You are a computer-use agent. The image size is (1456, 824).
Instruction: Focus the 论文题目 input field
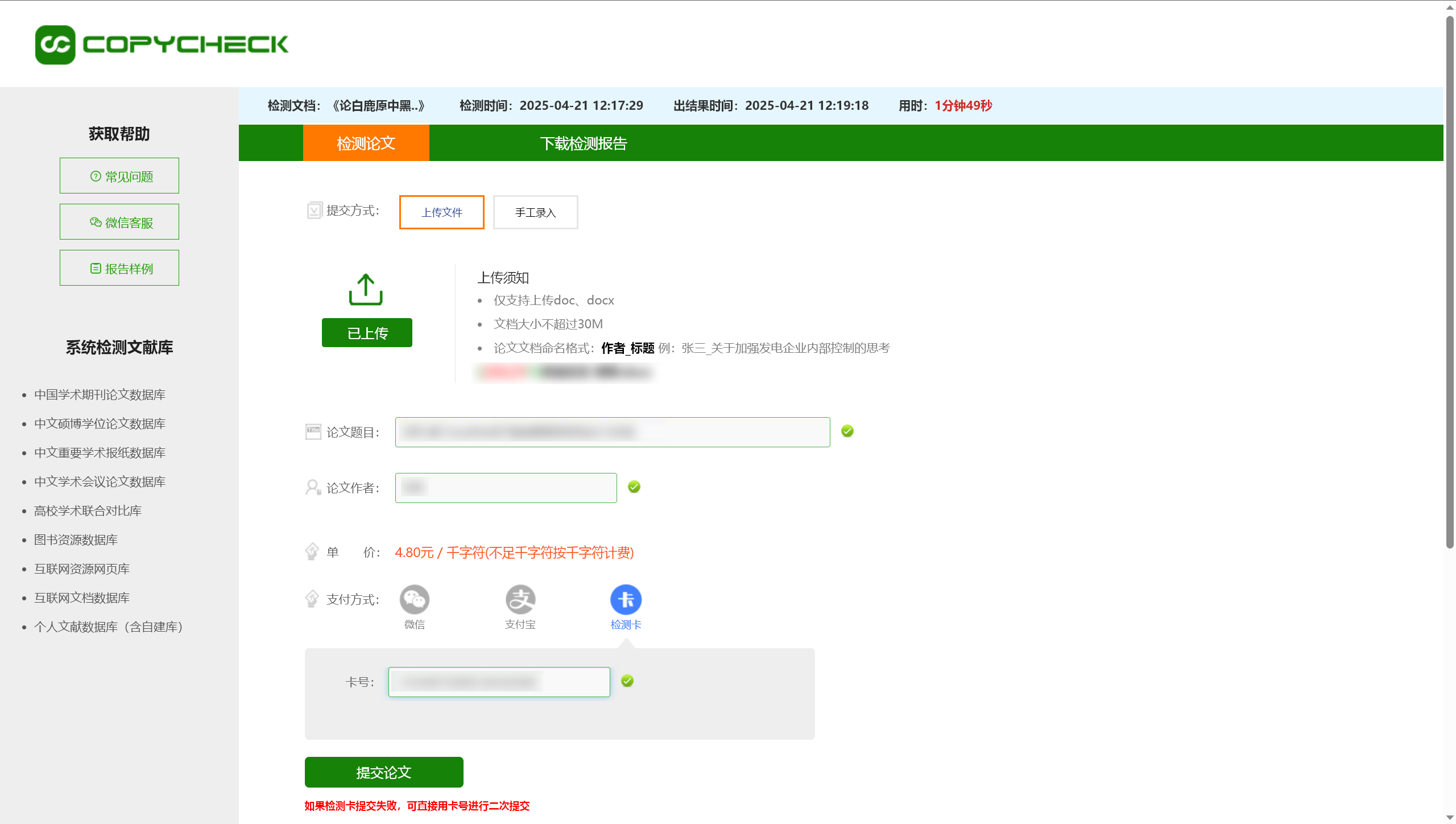point(613,432)
